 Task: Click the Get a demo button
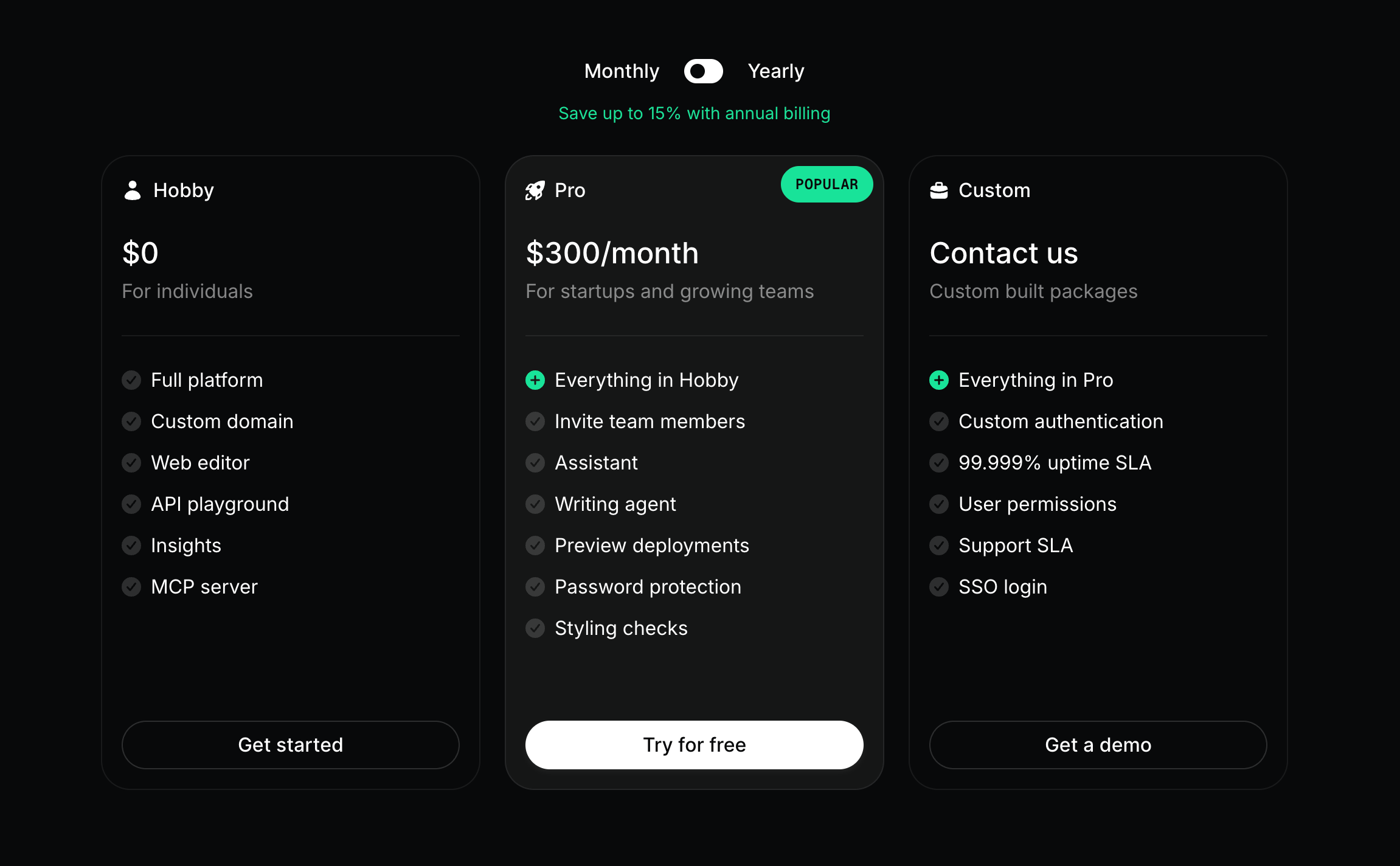coord(1098,744)
